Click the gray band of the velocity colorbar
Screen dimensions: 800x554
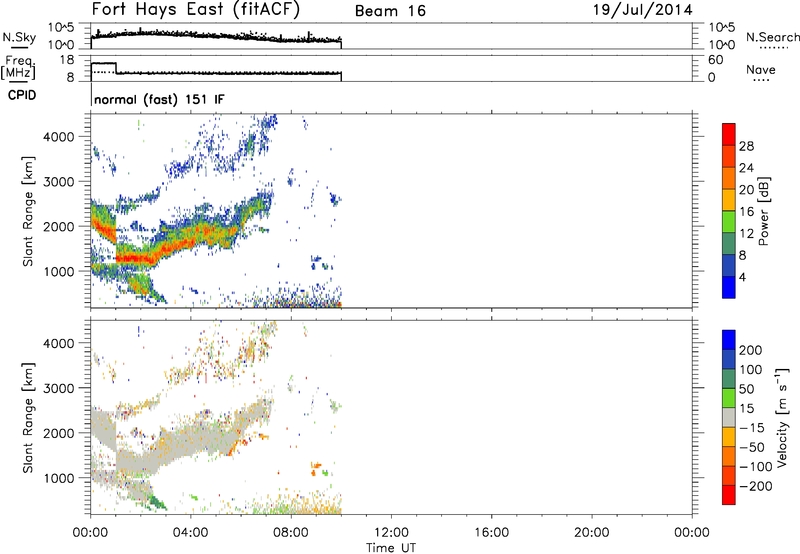(x=729, y=418)
